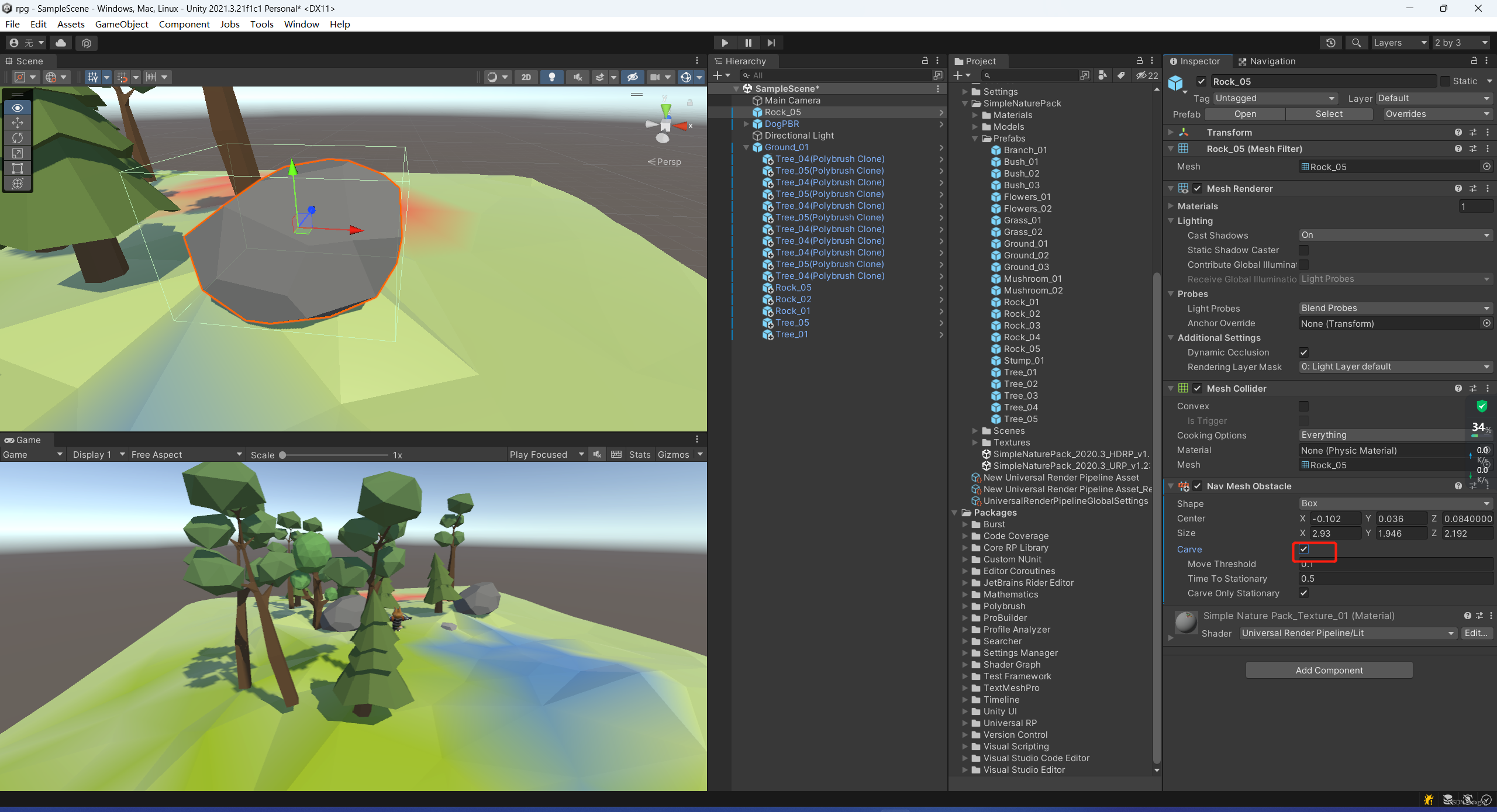Enable the Carve checkbox on Nav Mesh Obstacle
Screen dimensions: 1497x812
pyautogui.click(x=1303, y=548)
